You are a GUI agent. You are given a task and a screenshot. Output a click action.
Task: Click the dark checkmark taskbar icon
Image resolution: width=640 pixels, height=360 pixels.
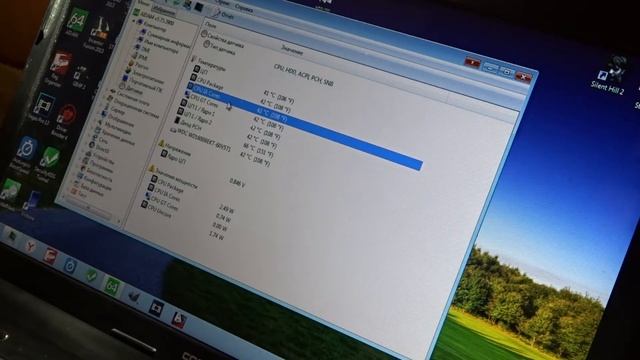coord(133,297)
